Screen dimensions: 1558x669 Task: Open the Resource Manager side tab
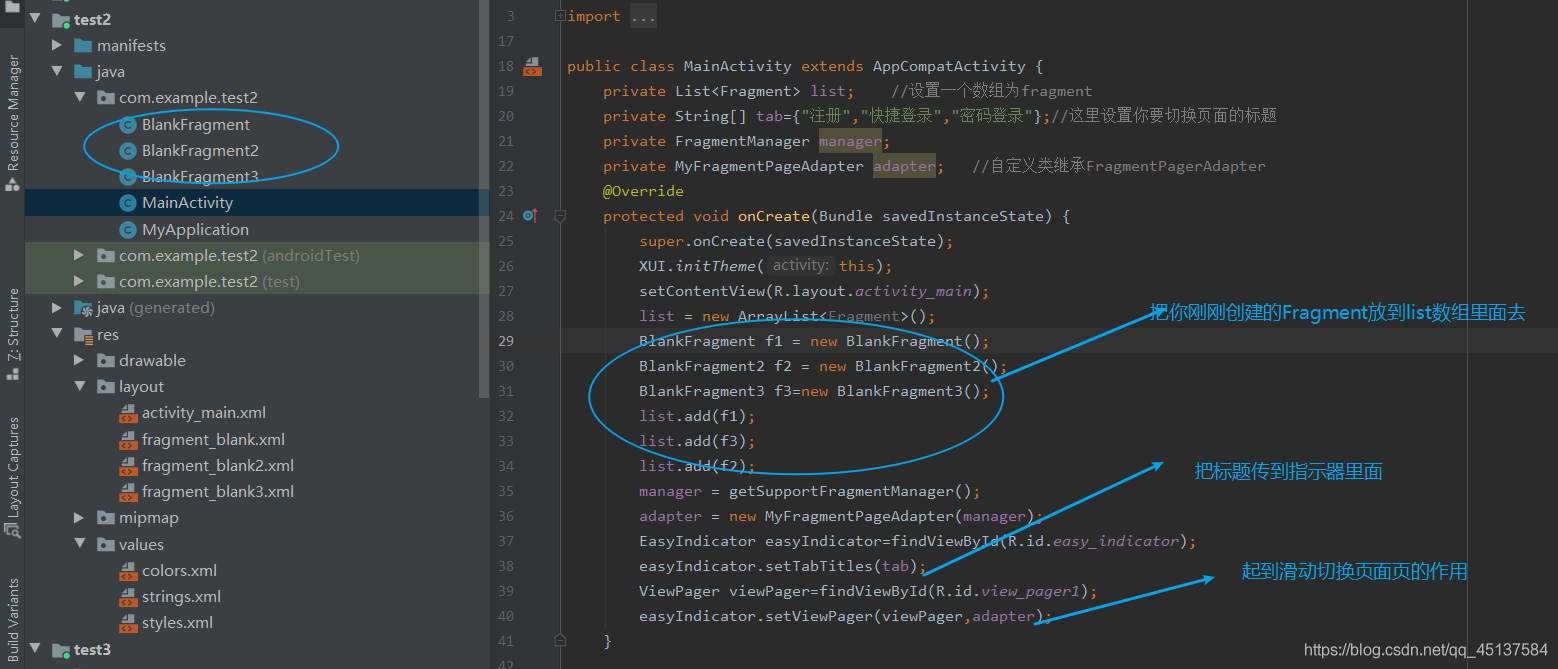[12, 122]
